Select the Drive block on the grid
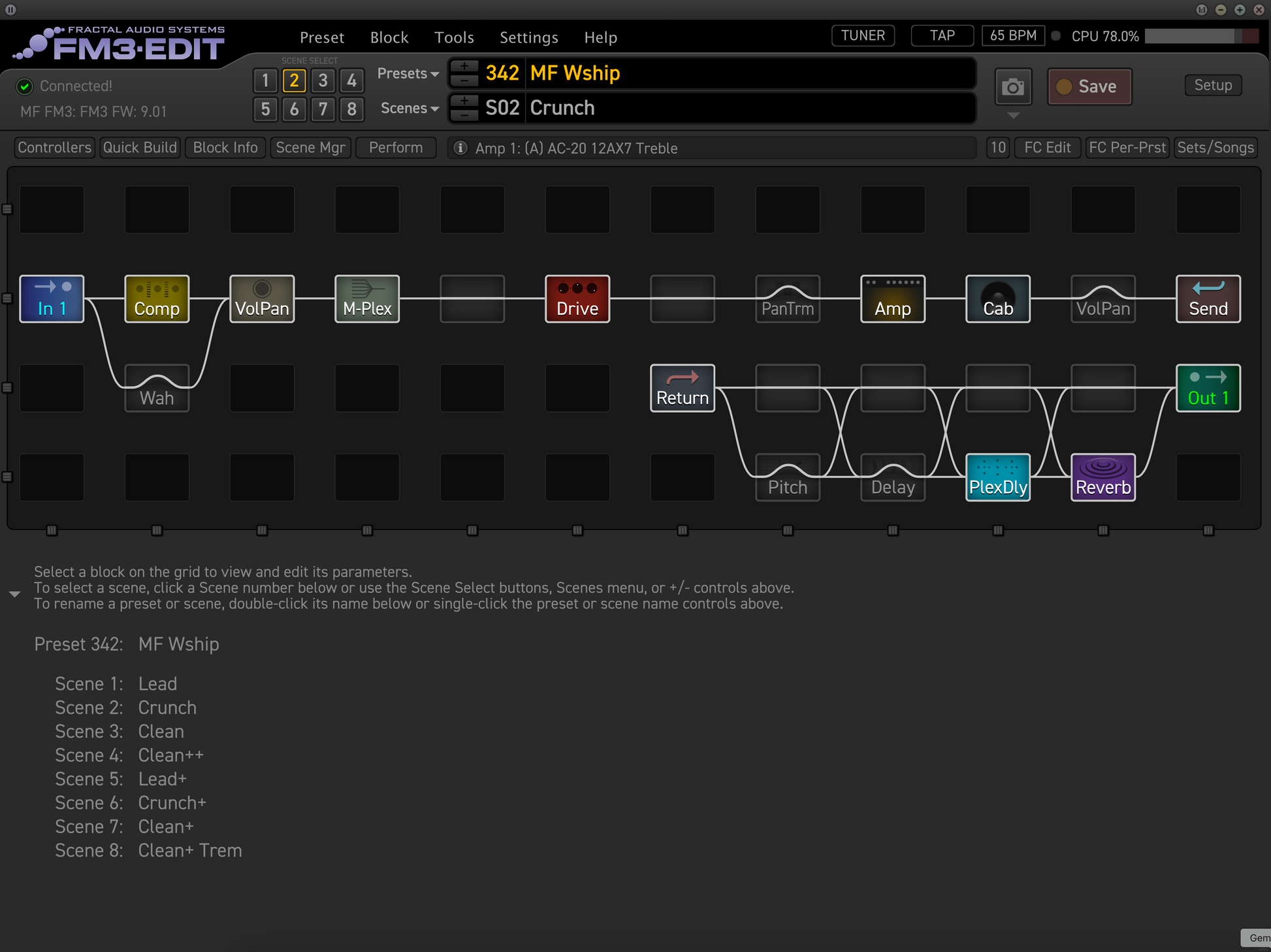 577,299
